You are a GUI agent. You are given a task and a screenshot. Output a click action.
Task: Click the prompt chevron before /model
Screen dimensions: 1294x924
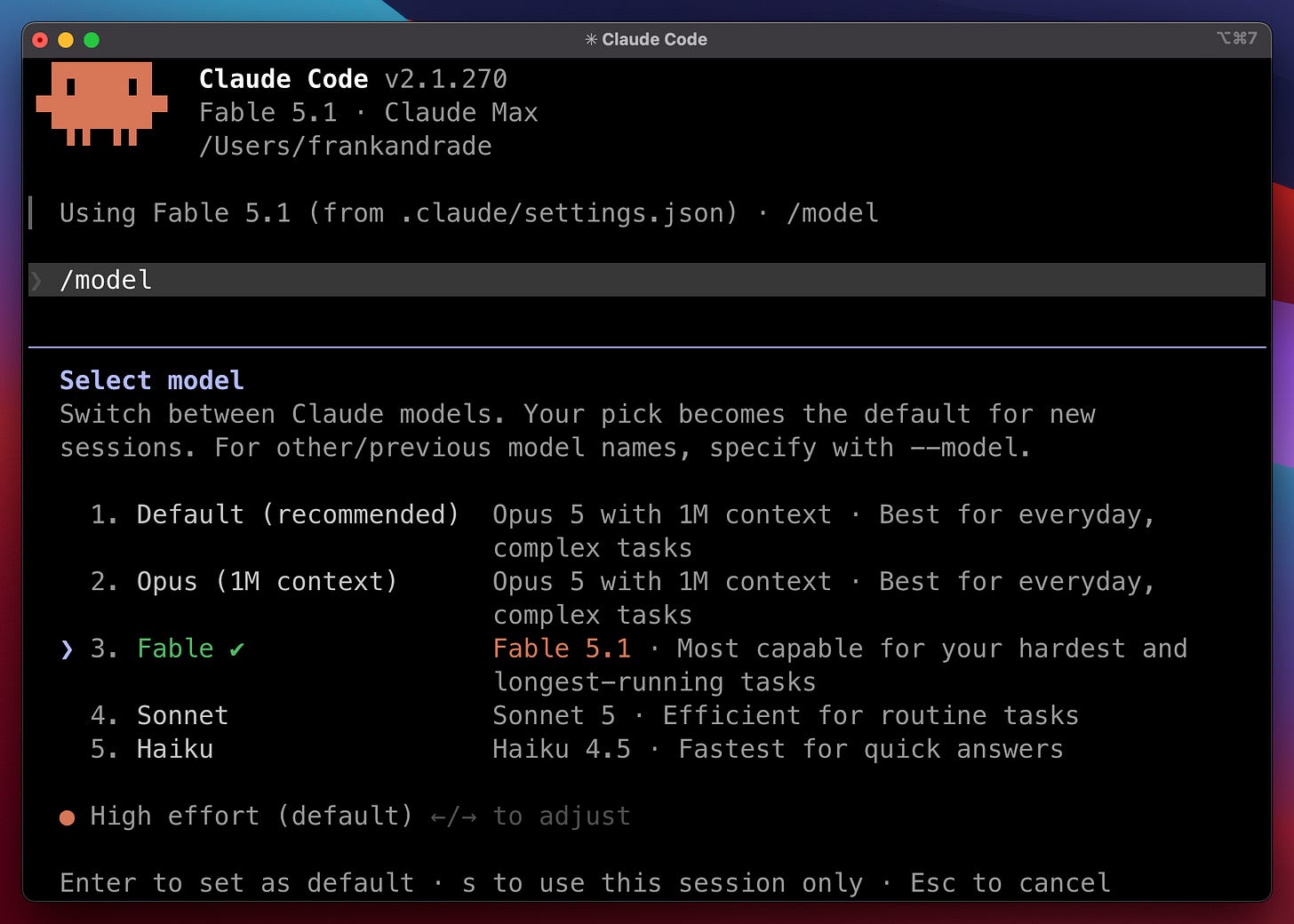[36, 281]
